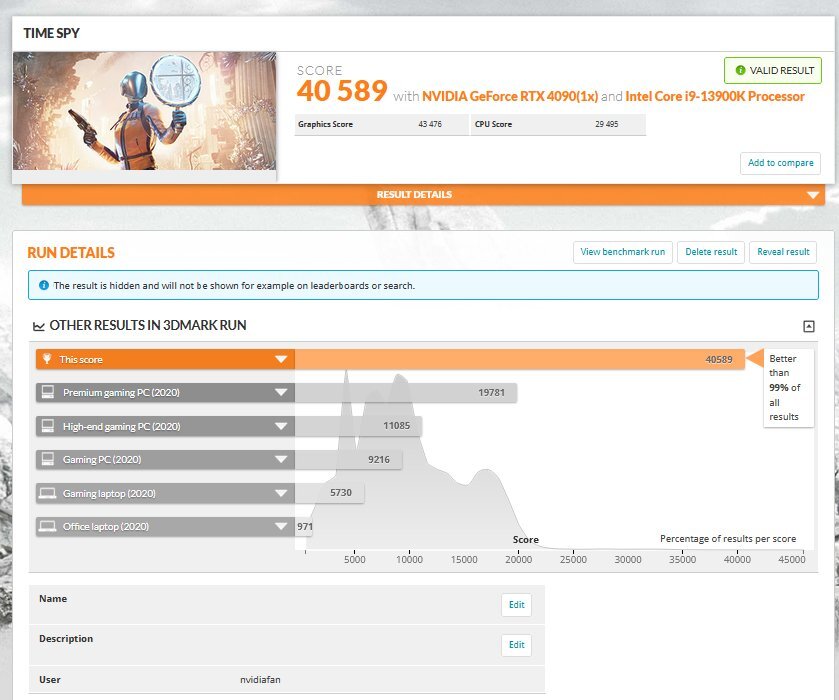Collapse the Other Results in 3DMark Run panel
Image resolution: width=839 pixels, height=700 pixels.
[x=809, y=326]
